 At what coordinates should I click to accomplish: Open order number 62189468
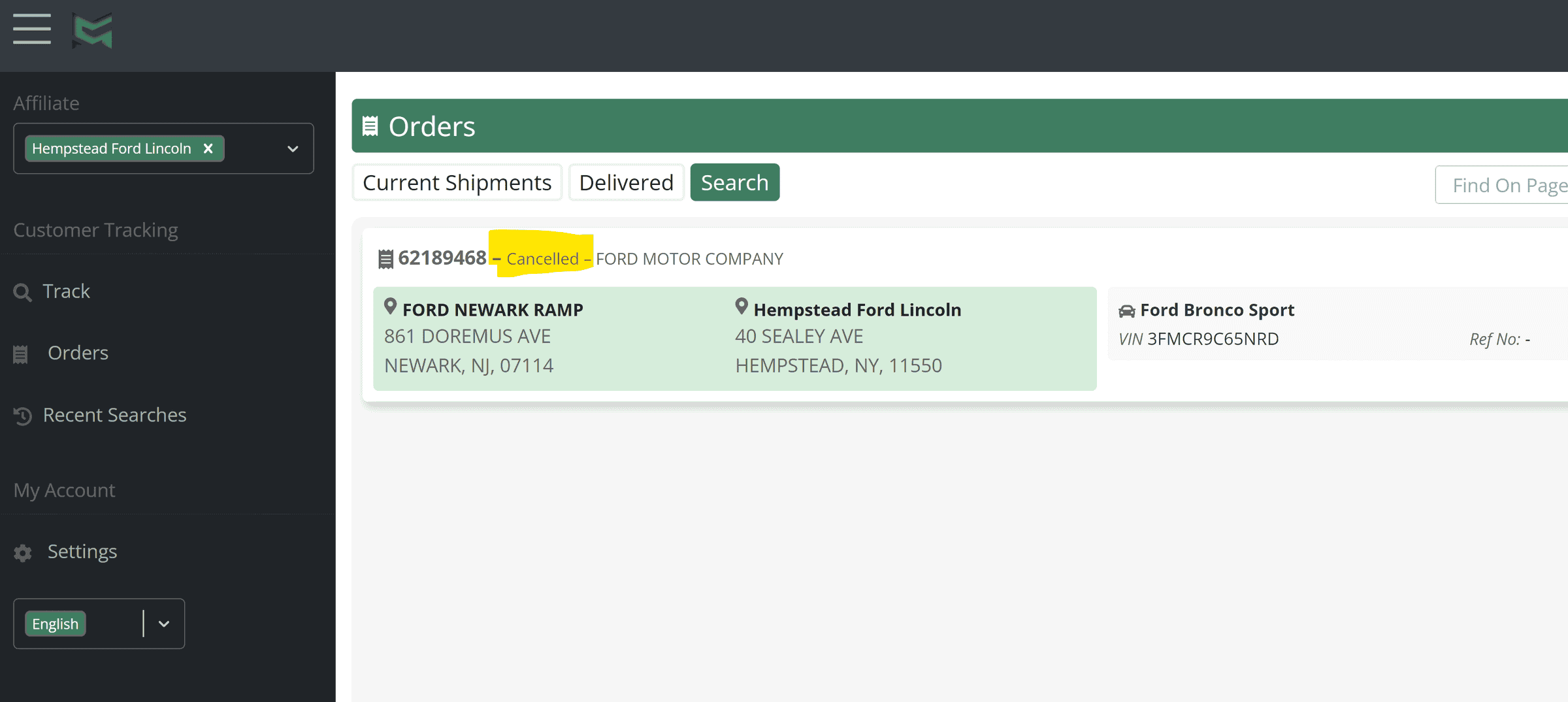[442, 258]
